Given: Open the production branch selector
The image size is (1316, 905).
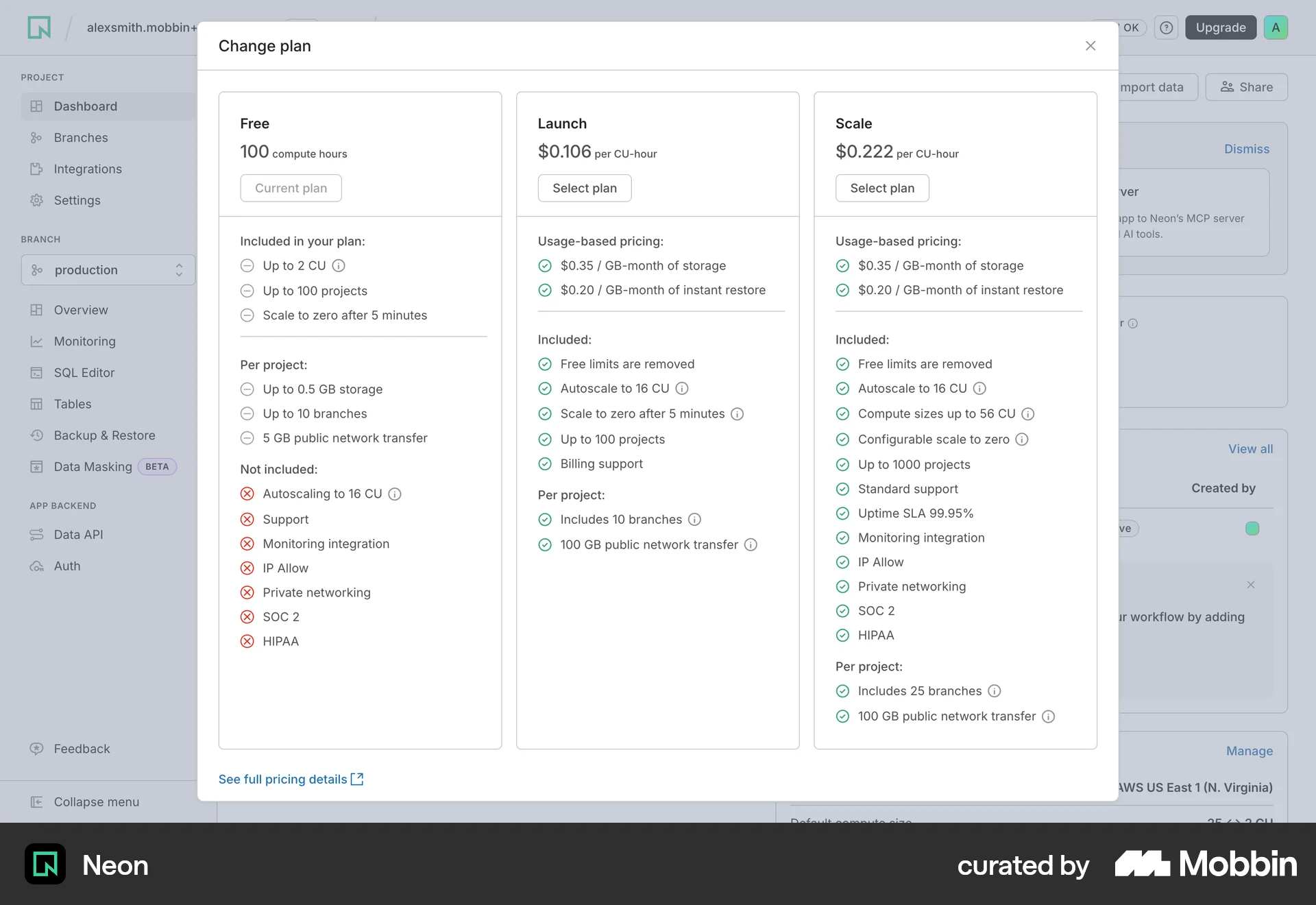Looking at the screenshot, I should point(108,270).
